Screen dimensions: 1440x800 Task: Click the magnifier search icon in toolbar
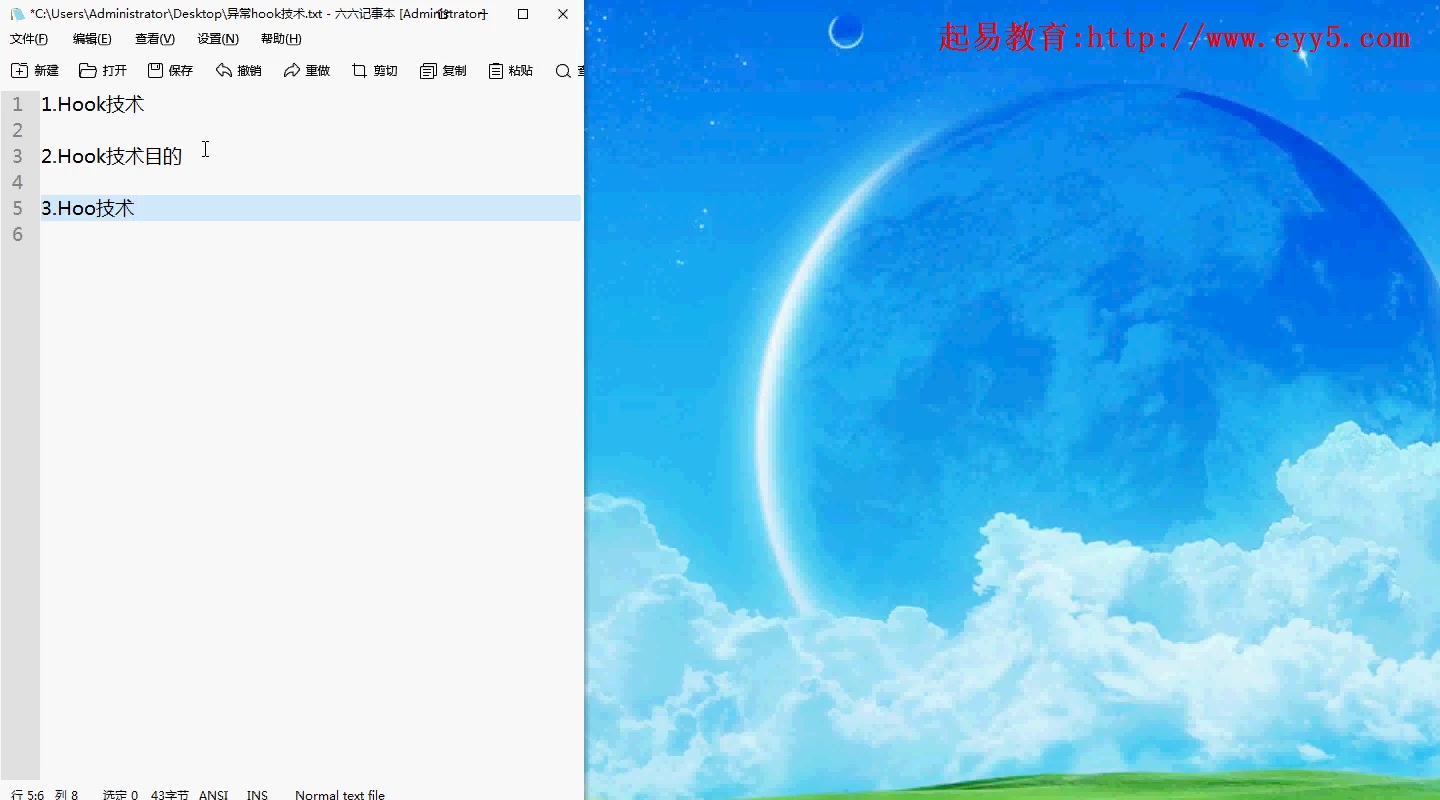click(x=563, y=71)
